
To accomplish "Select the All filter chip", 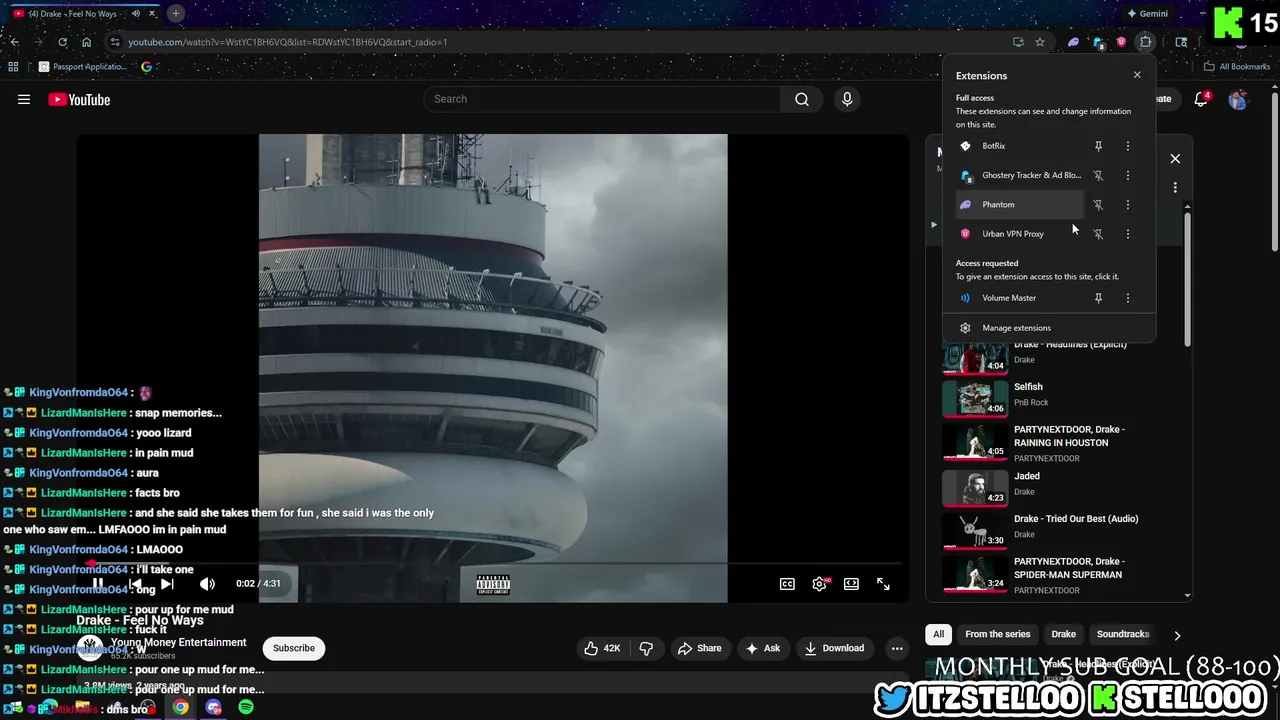I will [938, 634].
